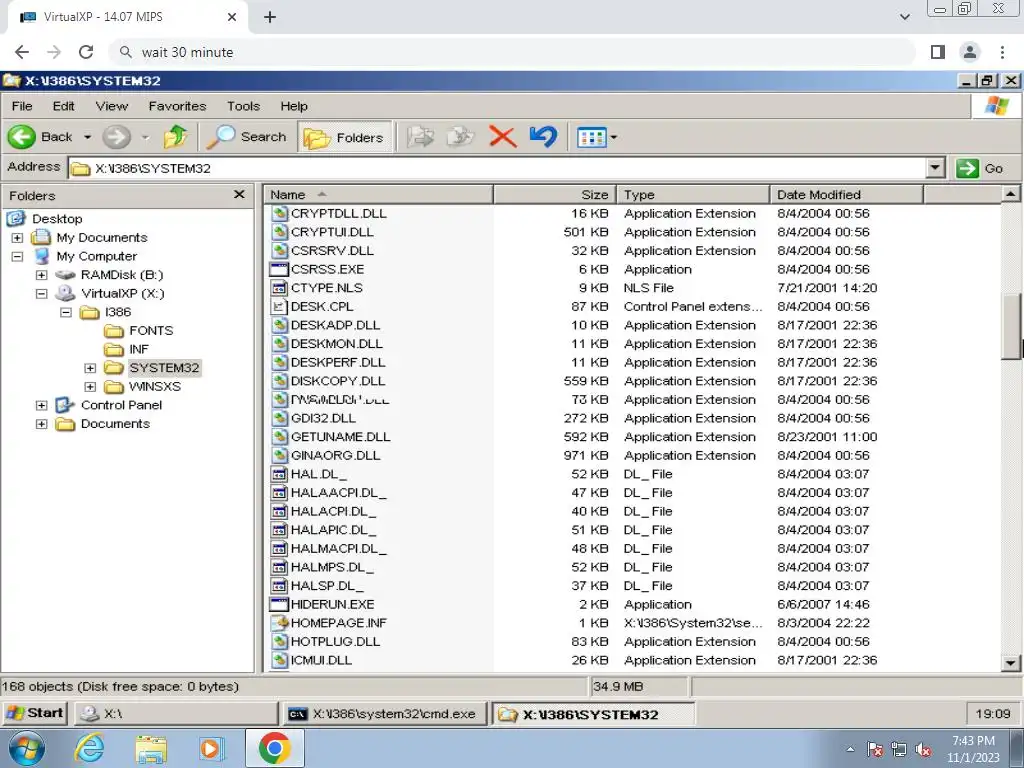Open Search with the magnifier button
Viewport: 1024px width, 768px height.
click(248, 137)
